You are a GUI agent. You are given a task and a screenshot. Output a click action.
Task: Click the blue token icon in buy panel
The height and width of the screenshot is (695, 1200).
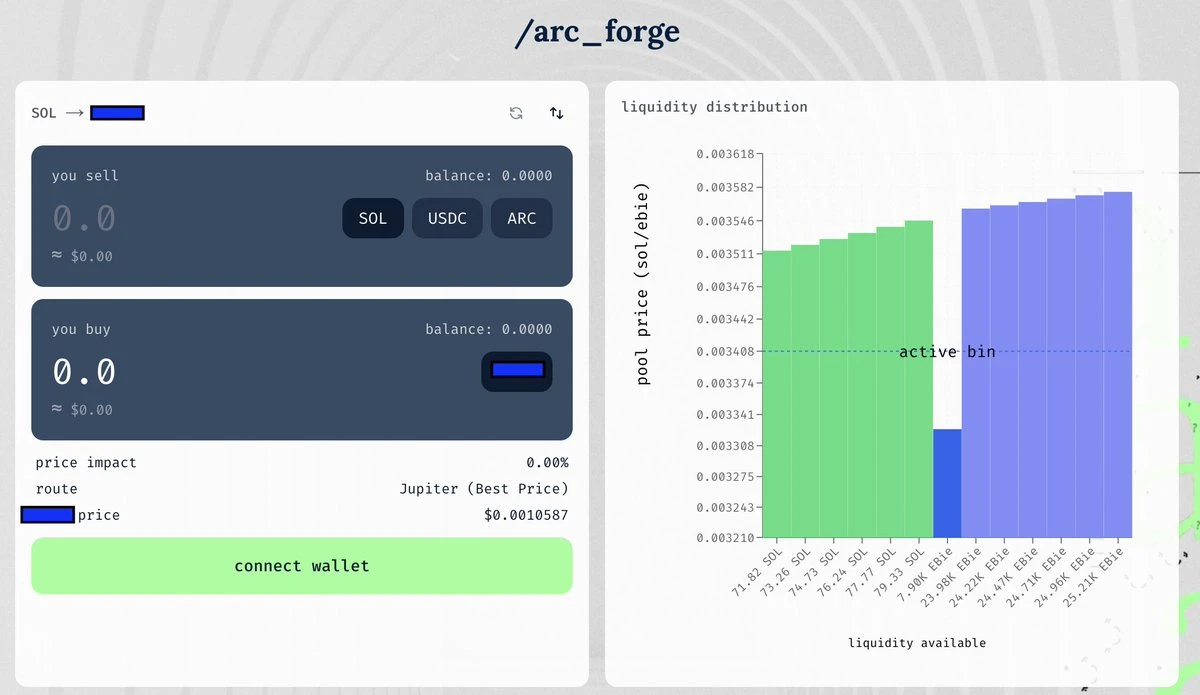click(x=516, y=371)
